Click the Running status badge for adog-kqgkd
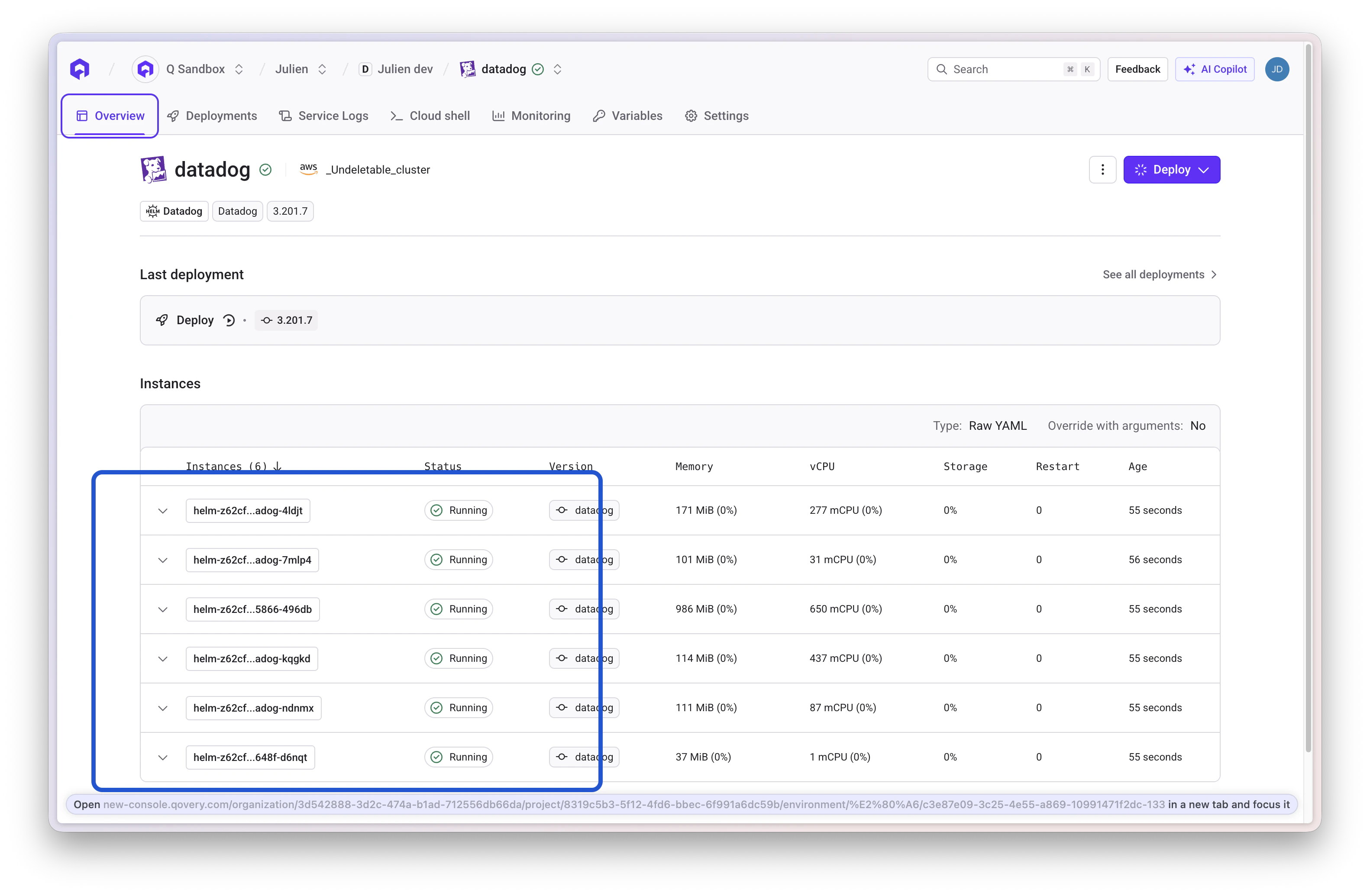The width and height of the screenshot is (1370, 896). click(459, 659)
